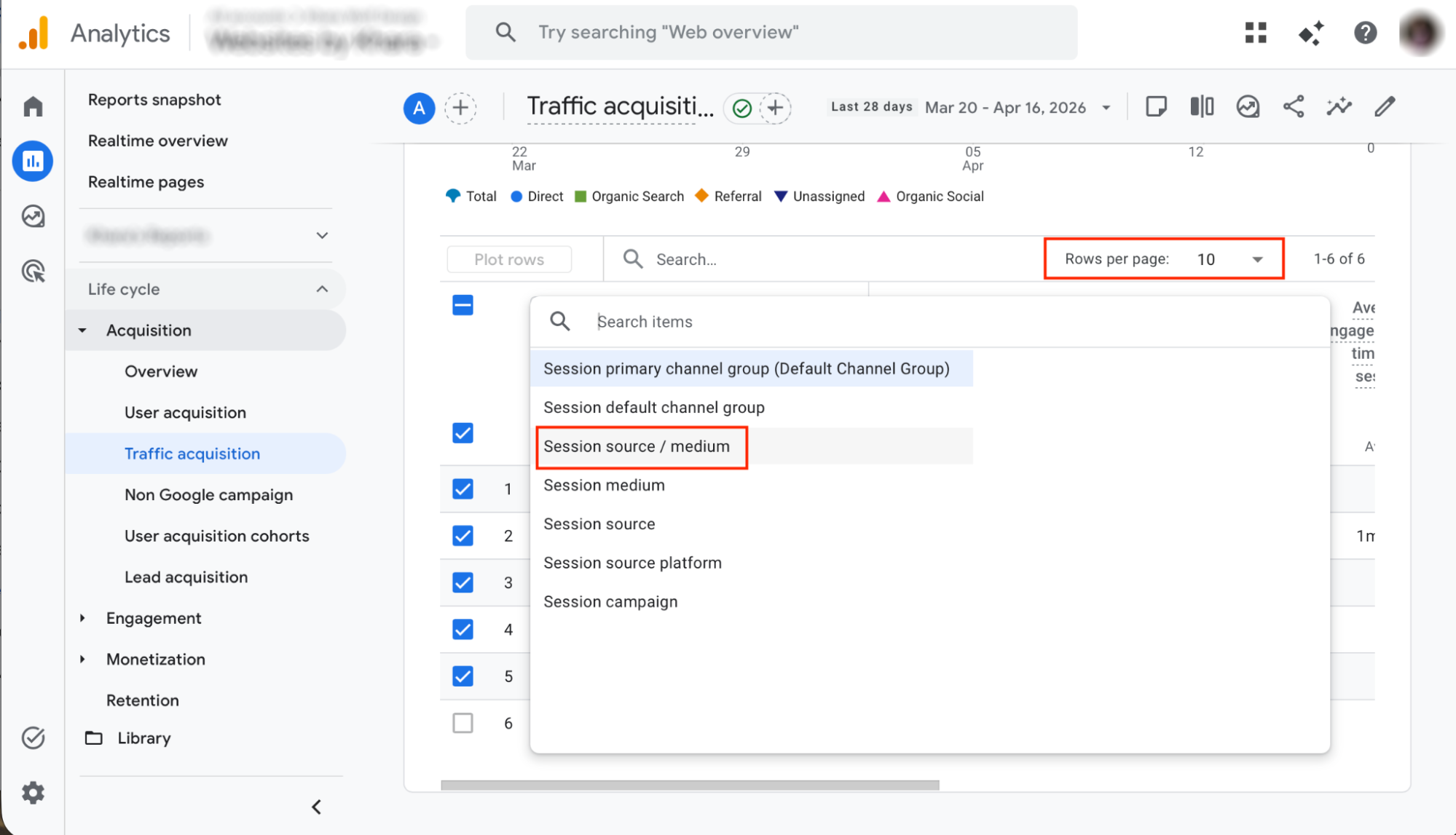Open the Library in the sidebar
Image resolution: width=1456 pixels, height=835 pixels.
click(x=143, y=737)
